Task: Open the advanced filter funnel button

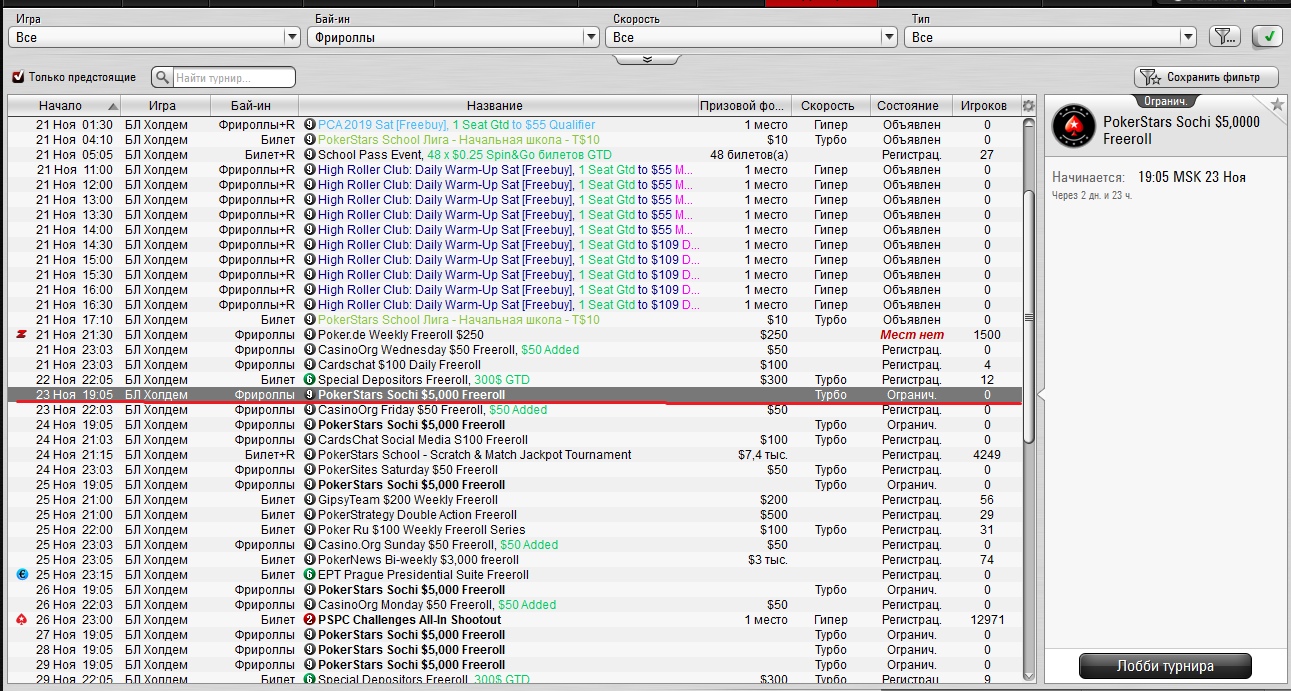Action: [x=1224, y=37]
